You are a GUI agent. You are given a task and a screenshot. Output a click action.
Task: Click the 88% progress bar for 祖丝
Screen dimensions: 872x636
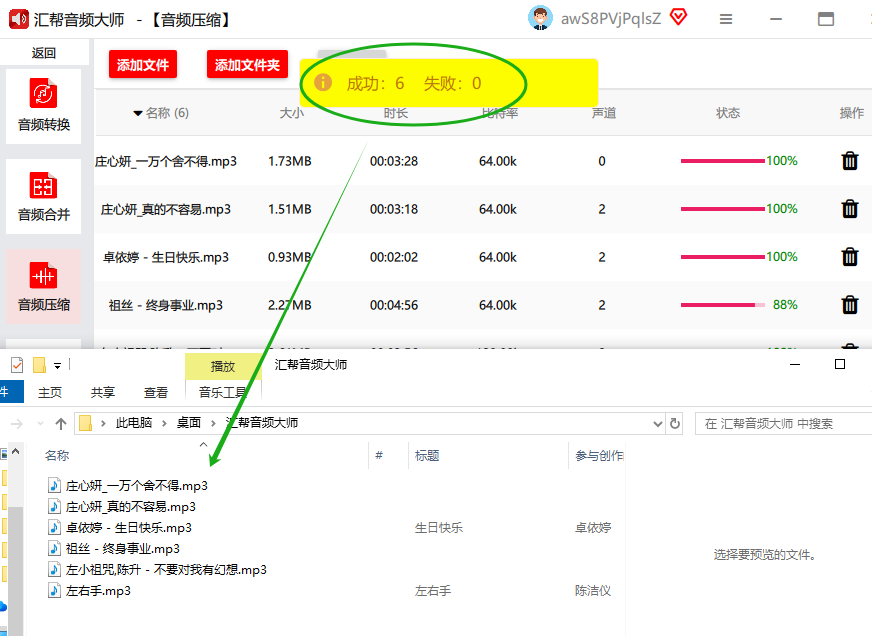[722, 305]
